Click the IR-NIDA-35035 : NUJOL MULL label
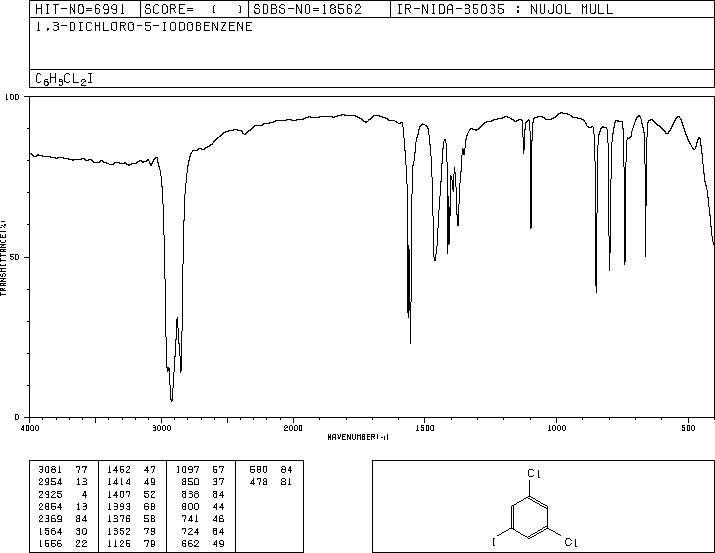This screenshot has width=715, height=553. 505,9
